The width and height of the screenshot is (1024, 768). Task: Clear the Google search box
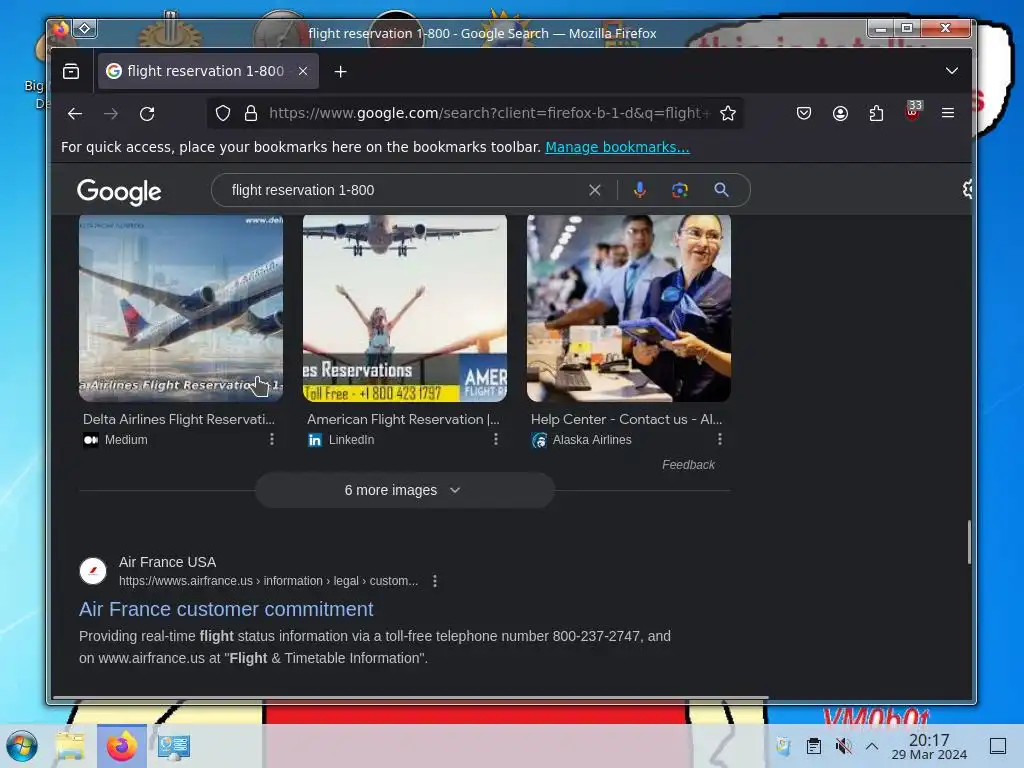594,190
